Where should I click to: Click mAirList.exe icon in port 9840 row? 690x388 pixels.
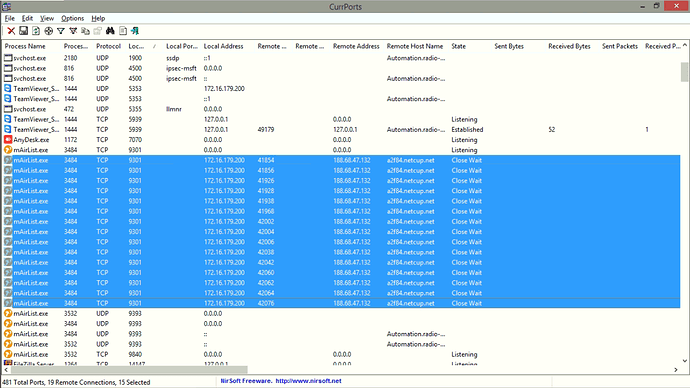pos(8,354)
